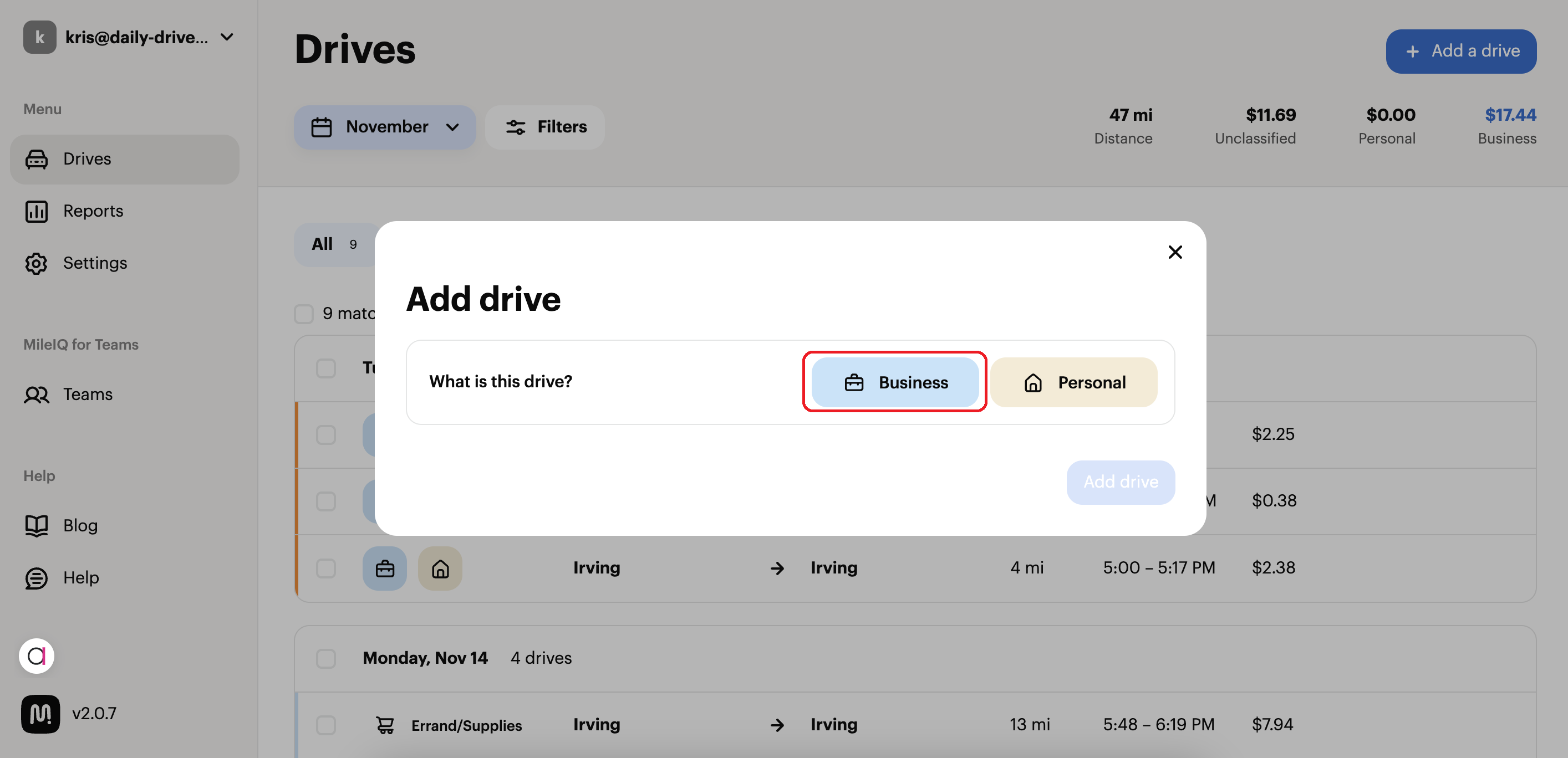Click the briefcase icon on the Irving drive row

point(384,567)
